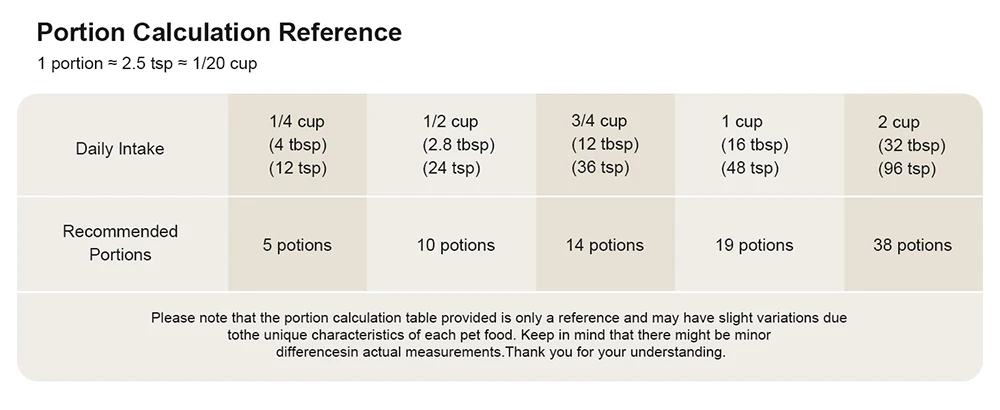This screenshot has height=410, width=1000.
Task: Select the (96 tsp) text
Action: (x=906, y=169)
